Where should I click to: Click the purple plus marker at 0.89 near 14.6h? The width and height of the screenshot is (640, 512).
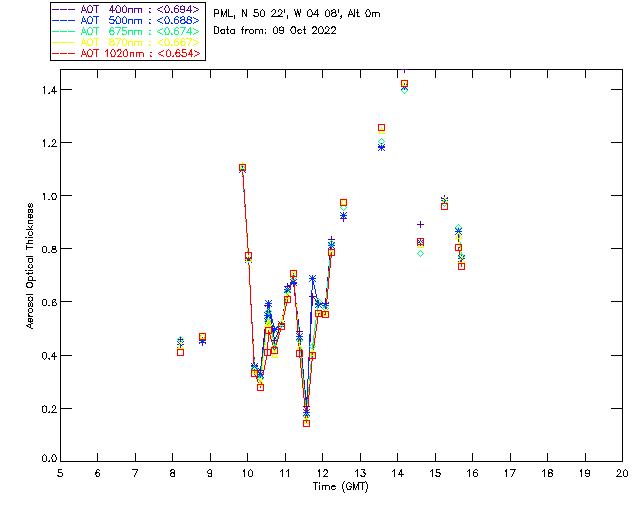(x=420, y=225)
